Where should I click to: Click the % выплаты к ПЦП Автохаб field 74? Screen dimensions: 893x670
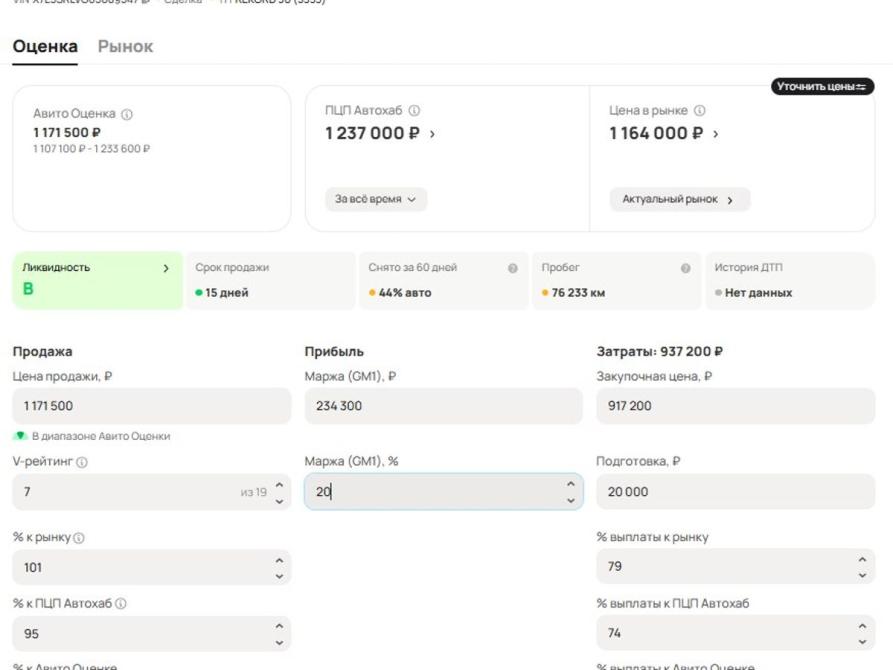[735, 633]
